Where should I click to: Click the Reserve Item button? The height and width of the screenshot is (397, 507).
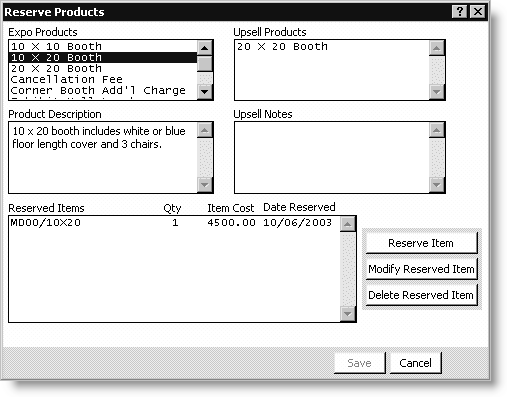click(421, 243)
